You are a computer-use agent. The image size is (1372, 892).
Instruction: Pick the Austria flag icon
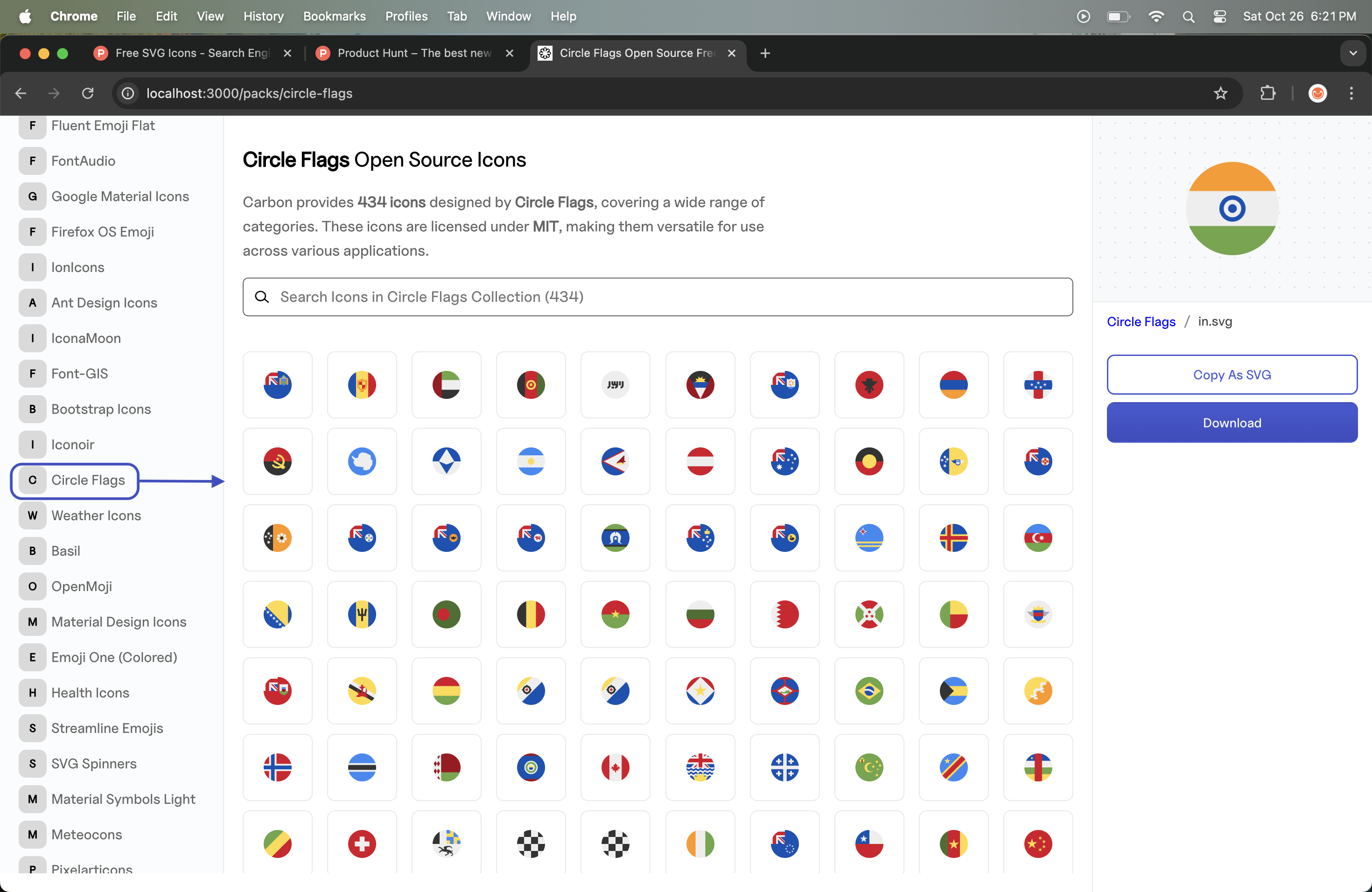click(700, 461)
